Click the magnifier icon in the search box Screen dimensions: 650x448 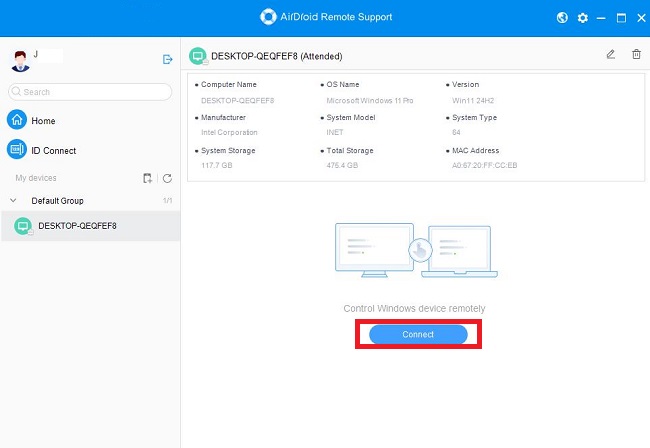click(x=16, y=92)
